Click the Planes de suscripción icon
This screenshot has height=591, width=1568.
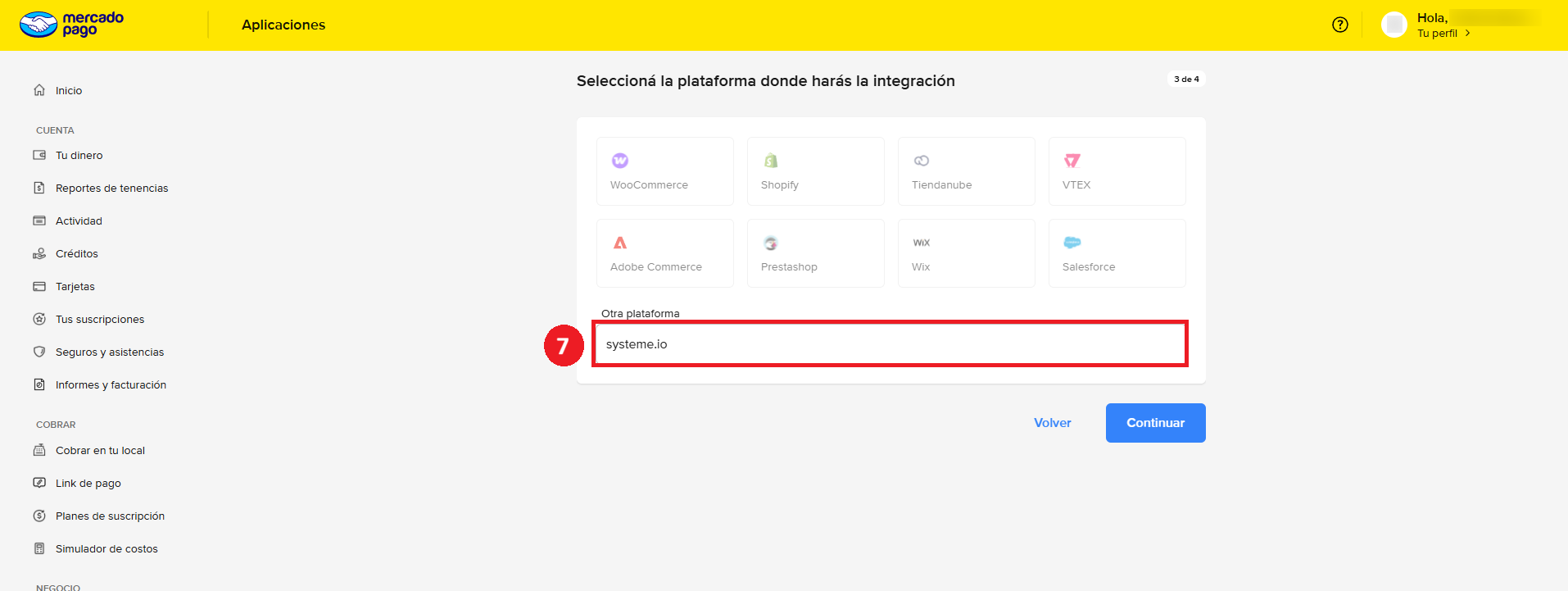click(x=39, y=516)
